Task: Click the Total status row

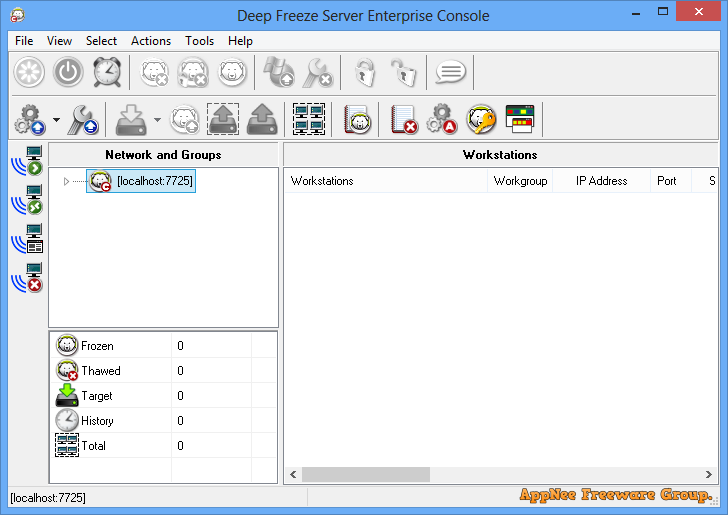Action: click(x=163, y=446)
